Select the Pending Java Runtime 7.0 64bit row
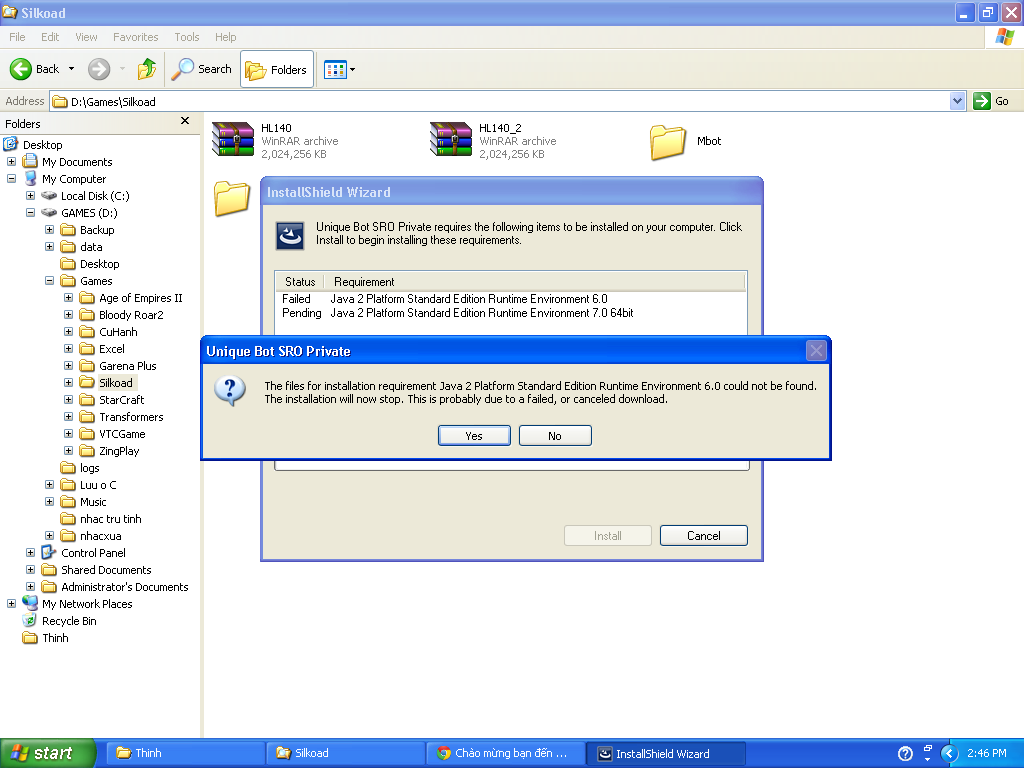The height and width of the screenshot is (768, 1024). 511,313
